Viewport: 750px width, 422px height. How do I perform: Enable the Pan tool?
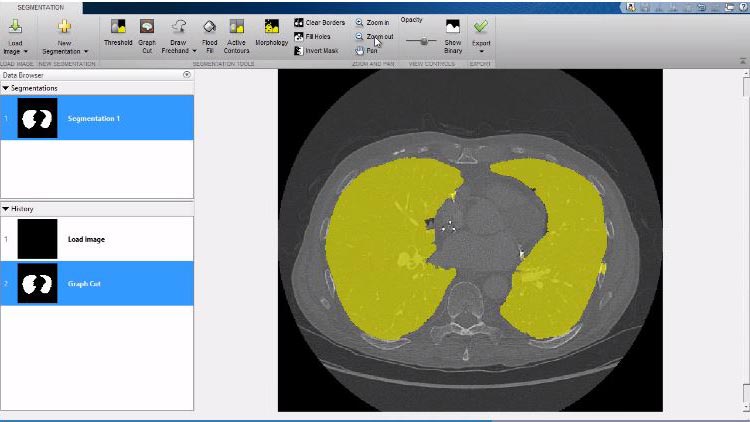[x=366, y=50]
